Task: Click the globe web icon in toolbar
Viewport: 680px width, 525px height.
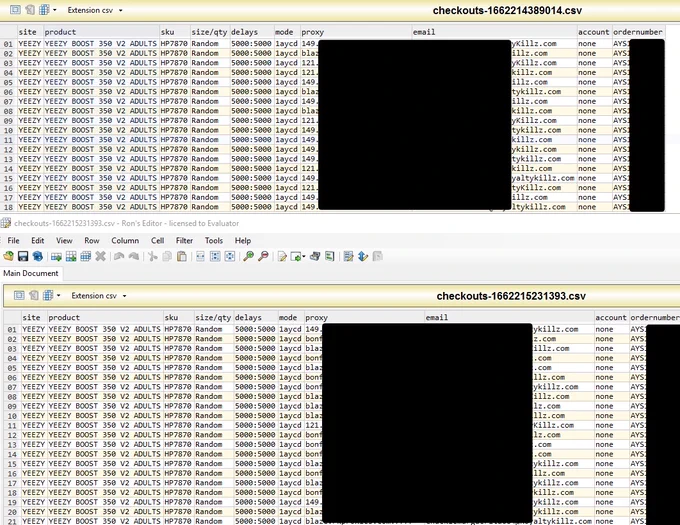Action: tap(38, 256)
